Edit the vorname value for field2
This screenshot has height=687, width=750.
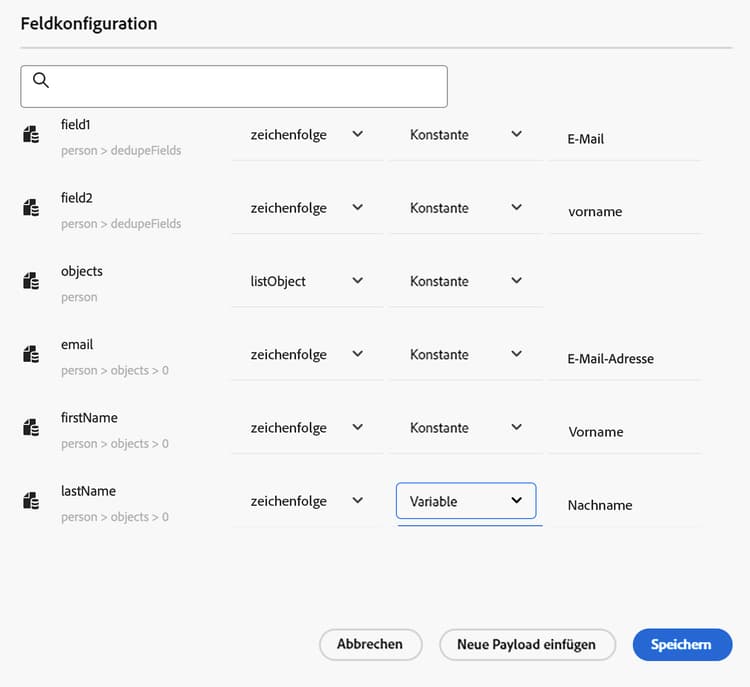[x=626, y=211]
